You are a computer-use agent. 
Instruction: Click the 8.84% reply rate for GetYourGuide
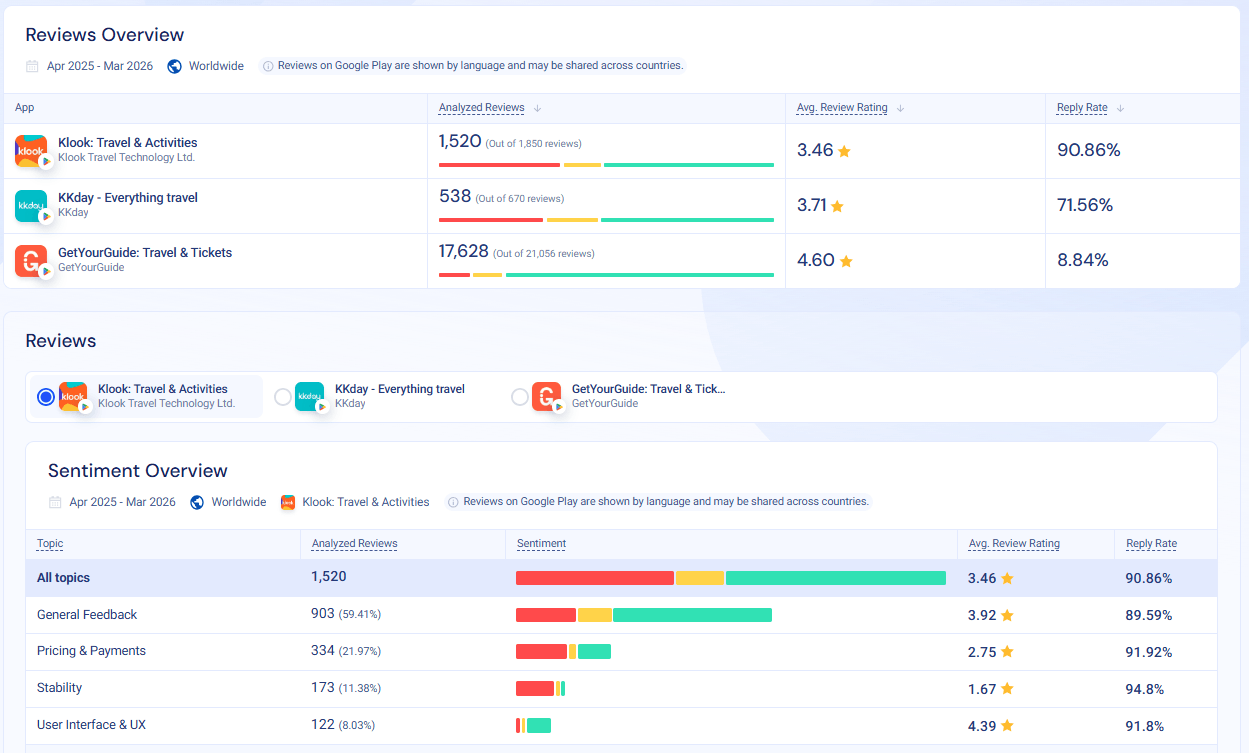click(1083, 261)
